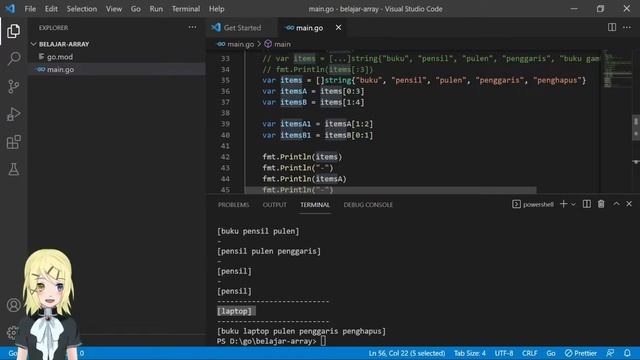Image resolution: width=640 pixels, height=360 pixels.
Task: Open go.mod file in explorer
Action: pos(60,57)
